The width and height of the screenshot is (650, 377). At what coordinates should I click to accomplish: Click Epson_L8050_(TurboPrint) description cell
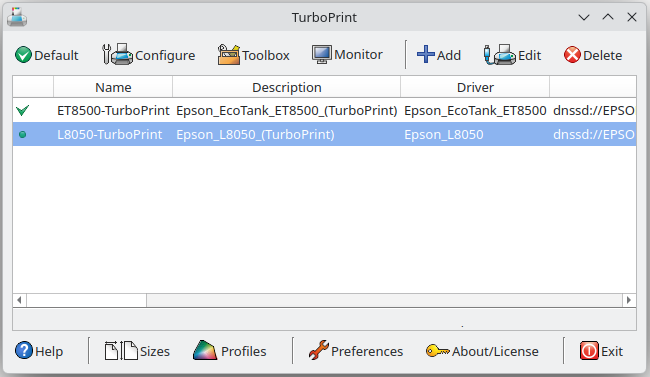[255, 134]
